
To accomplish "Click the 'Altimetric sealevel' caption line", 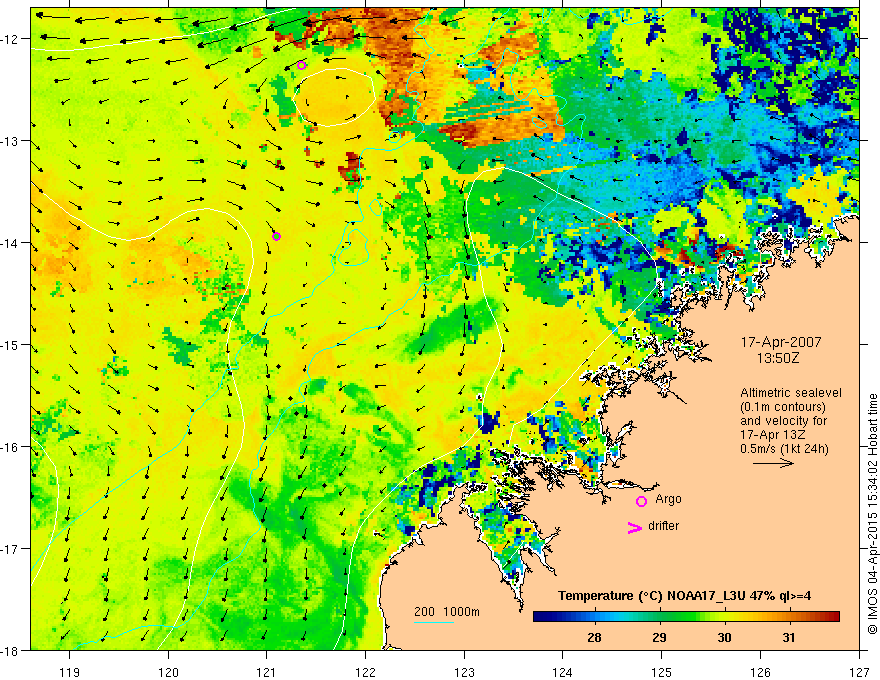I will (791, 393).
